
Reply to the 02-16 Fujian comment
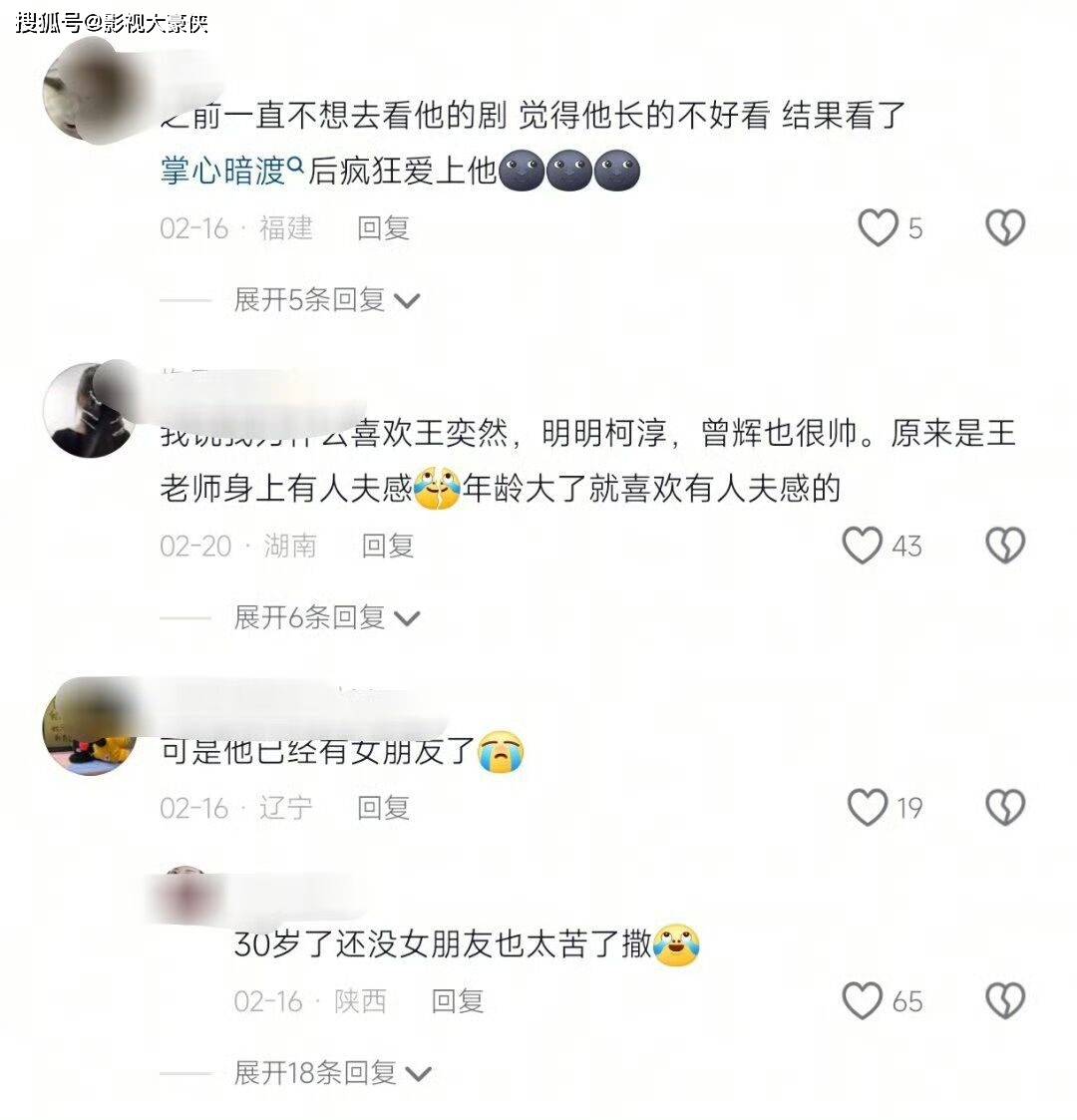[384, 228]
